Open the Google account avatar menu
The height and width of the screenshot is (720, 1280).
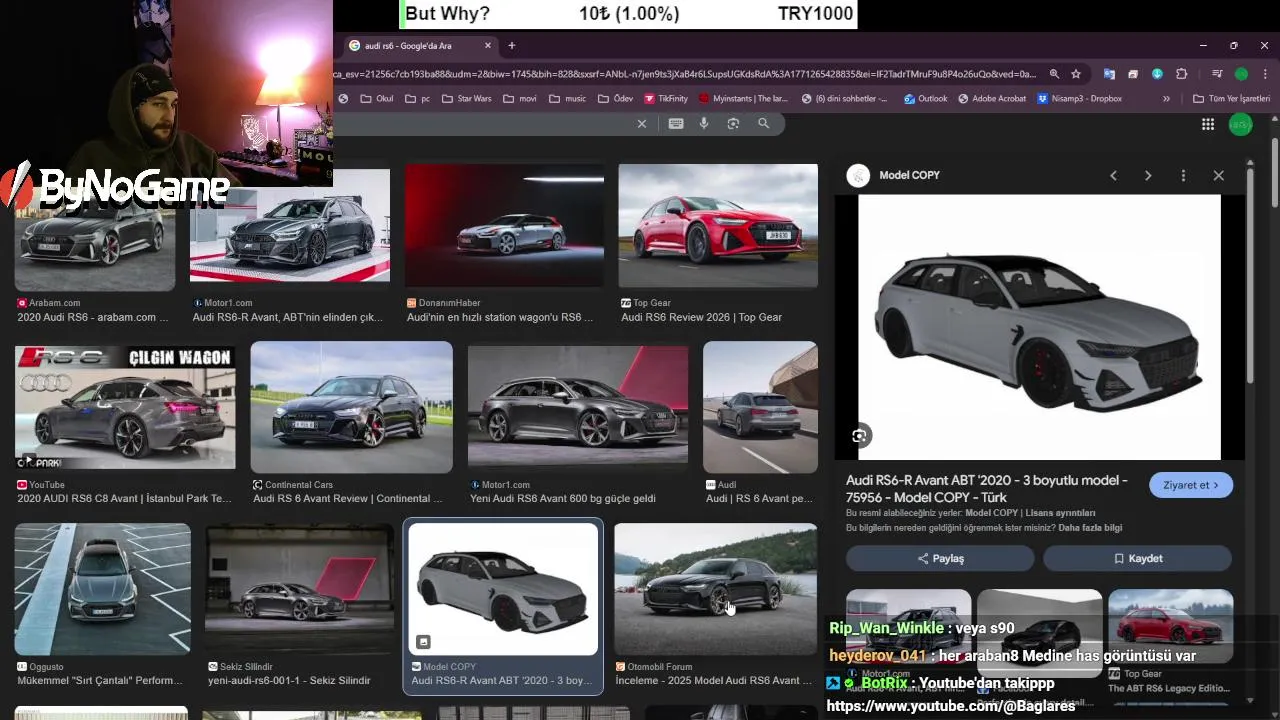click(1241, 124)
